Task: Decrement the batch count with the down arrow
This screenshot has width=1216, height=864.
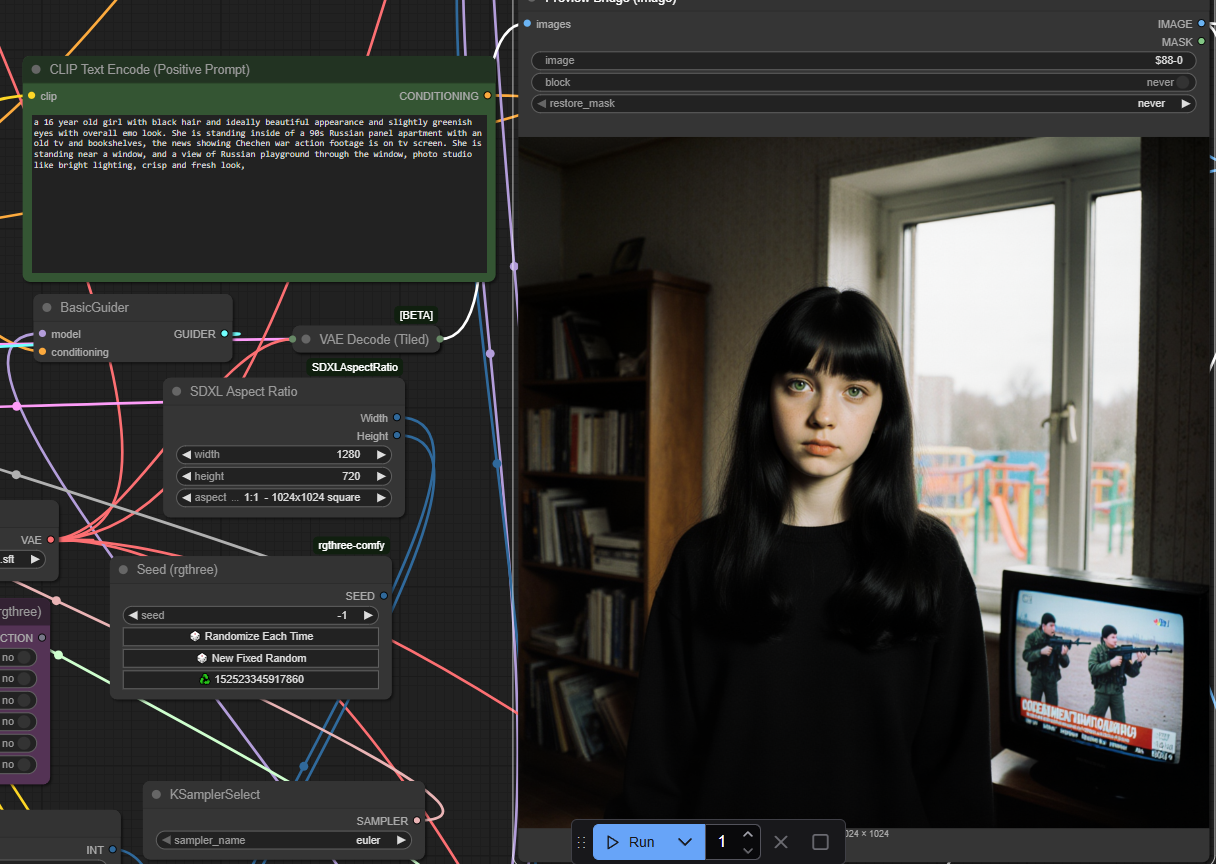Action: (x=748, y=850)
